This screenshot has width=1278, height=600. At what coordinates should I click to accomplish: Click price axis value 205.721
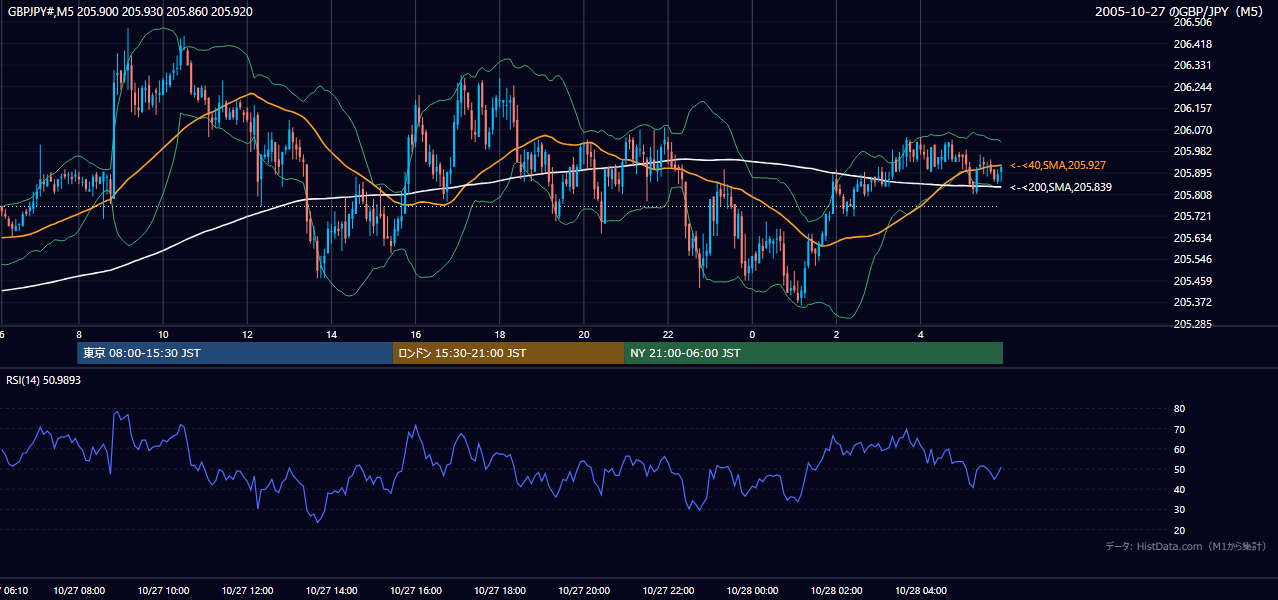pyautogui.click(x=1193, y=216)
